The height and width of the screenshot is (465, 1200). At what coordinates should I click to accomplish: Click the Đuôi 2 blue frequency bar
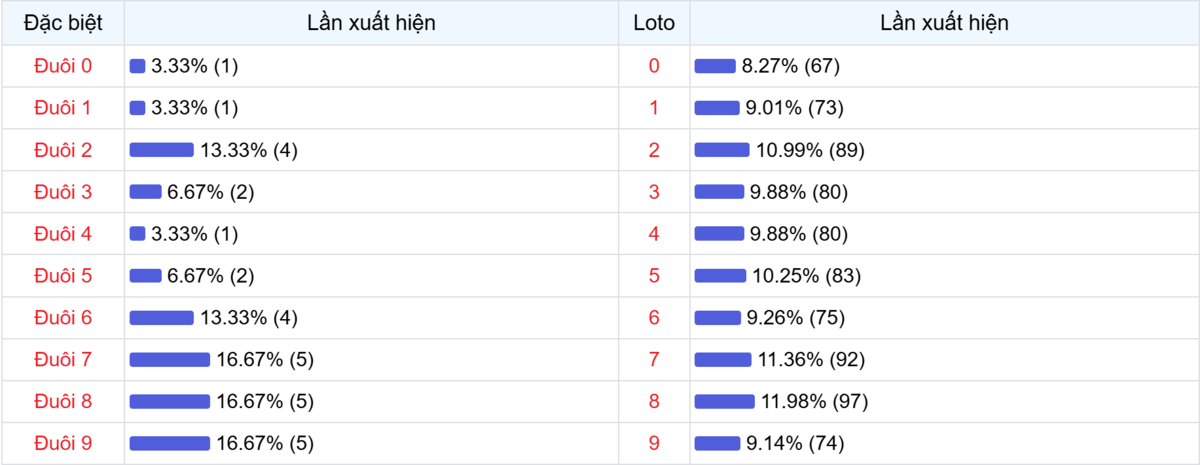point(161,150)
